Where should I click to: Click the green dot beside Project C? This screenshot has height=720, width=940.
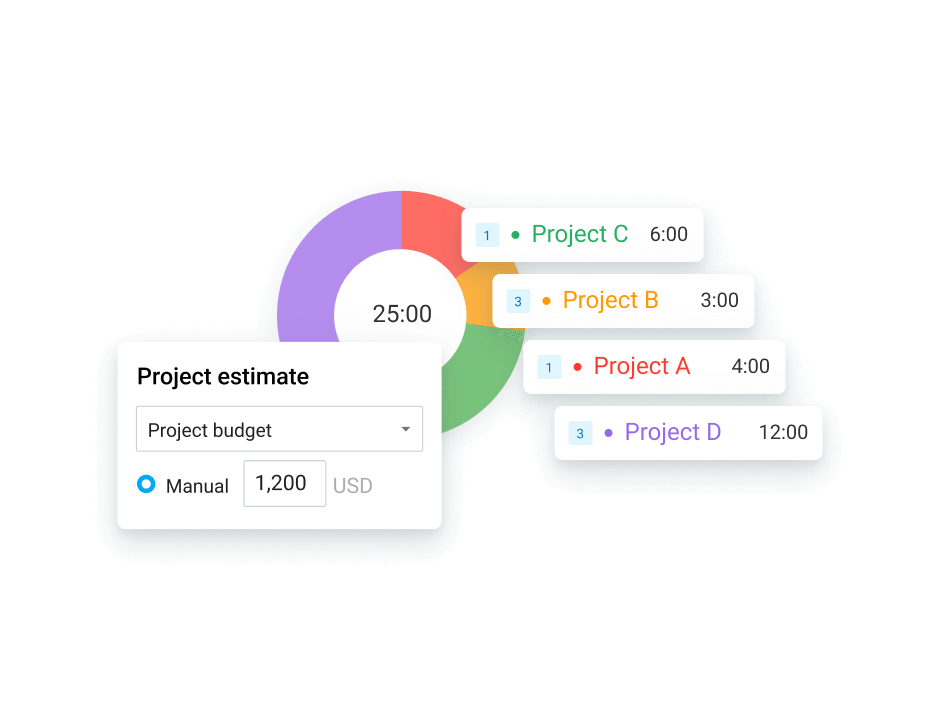[x=514, y=234]
